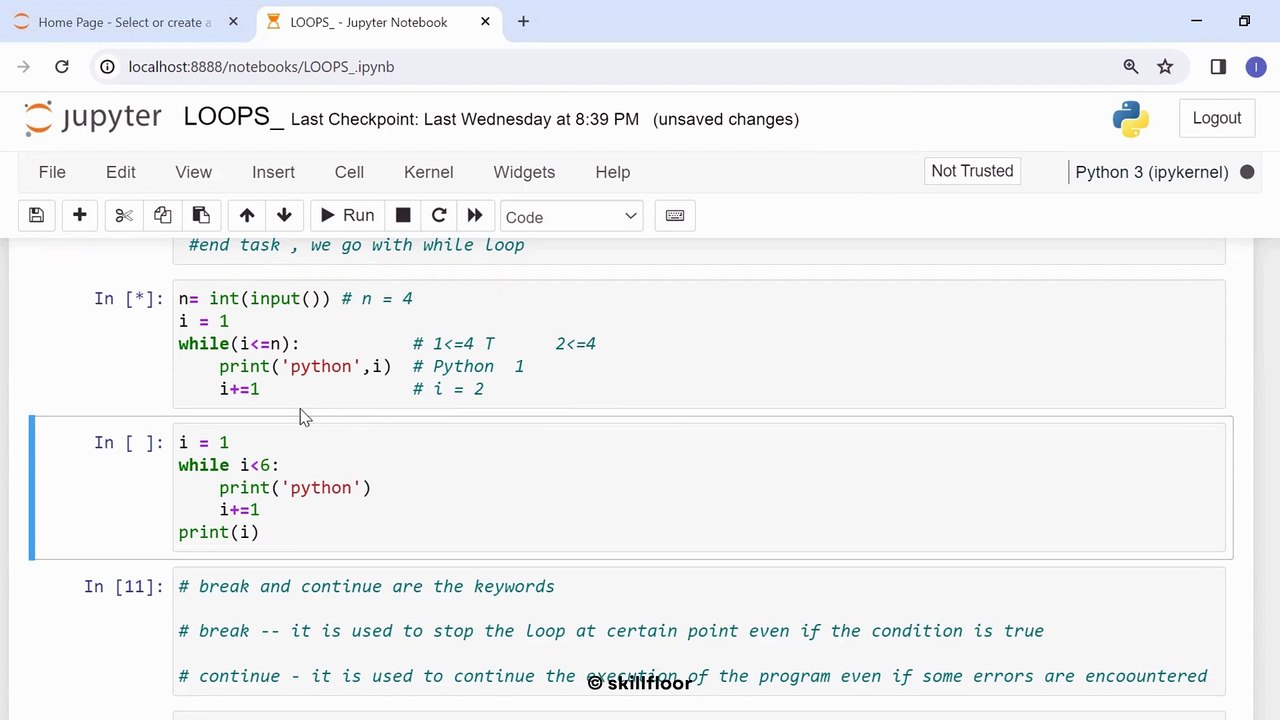Open the Edit menu
Screen dimensions: 1280x720
pos(121,172)
